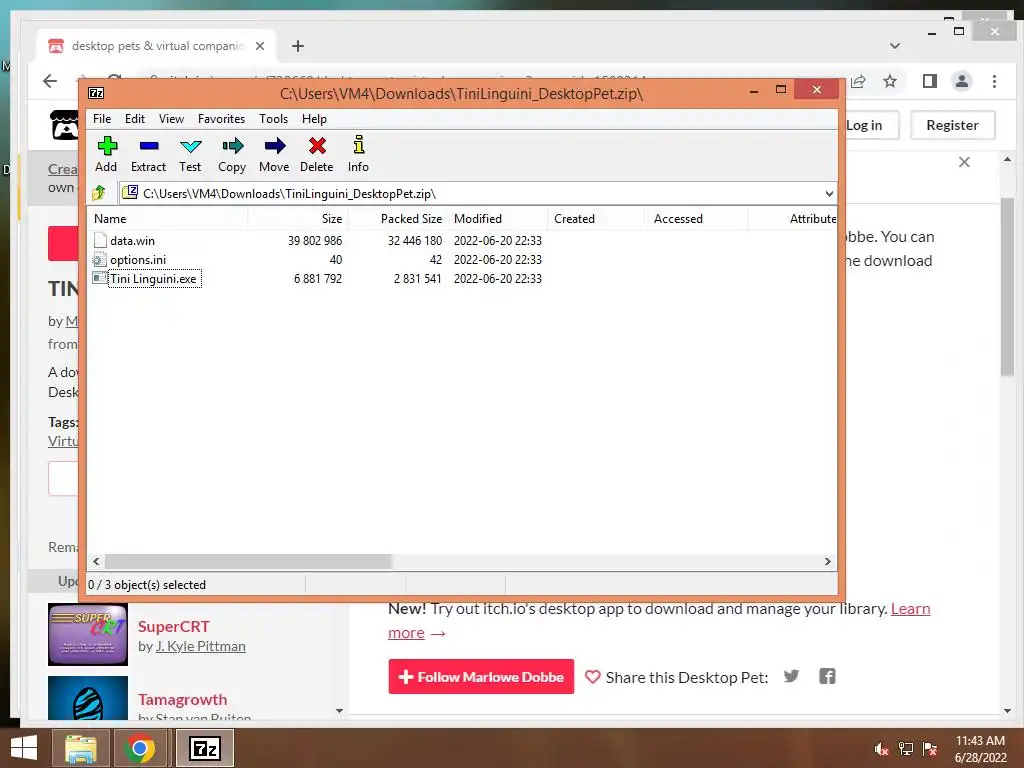Sort by the Accessed column header

tap(697, 219)
